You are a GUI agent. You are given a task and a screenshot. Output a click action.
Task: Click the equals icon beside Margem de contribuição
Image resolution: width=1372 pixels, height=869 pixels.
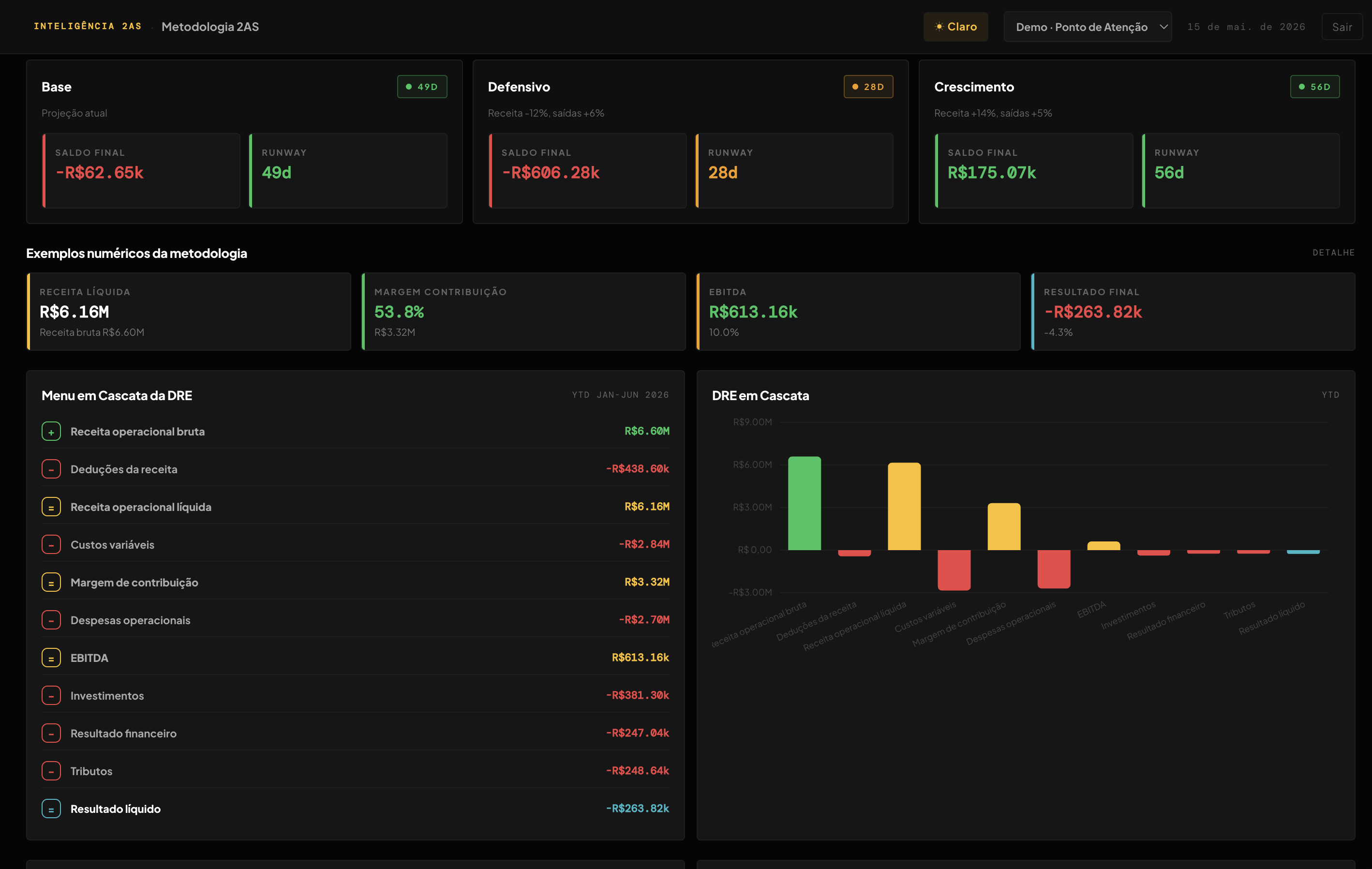(51, 583)
